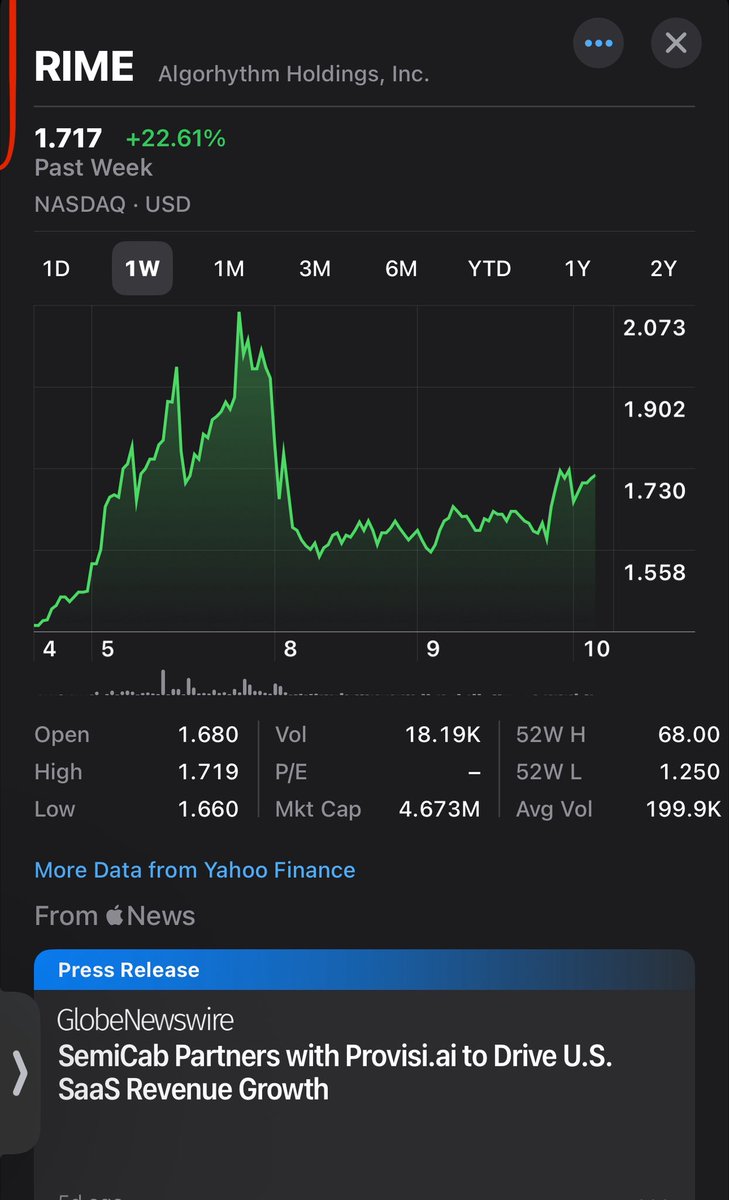Select the 1D time range

[x=56, y=269]
